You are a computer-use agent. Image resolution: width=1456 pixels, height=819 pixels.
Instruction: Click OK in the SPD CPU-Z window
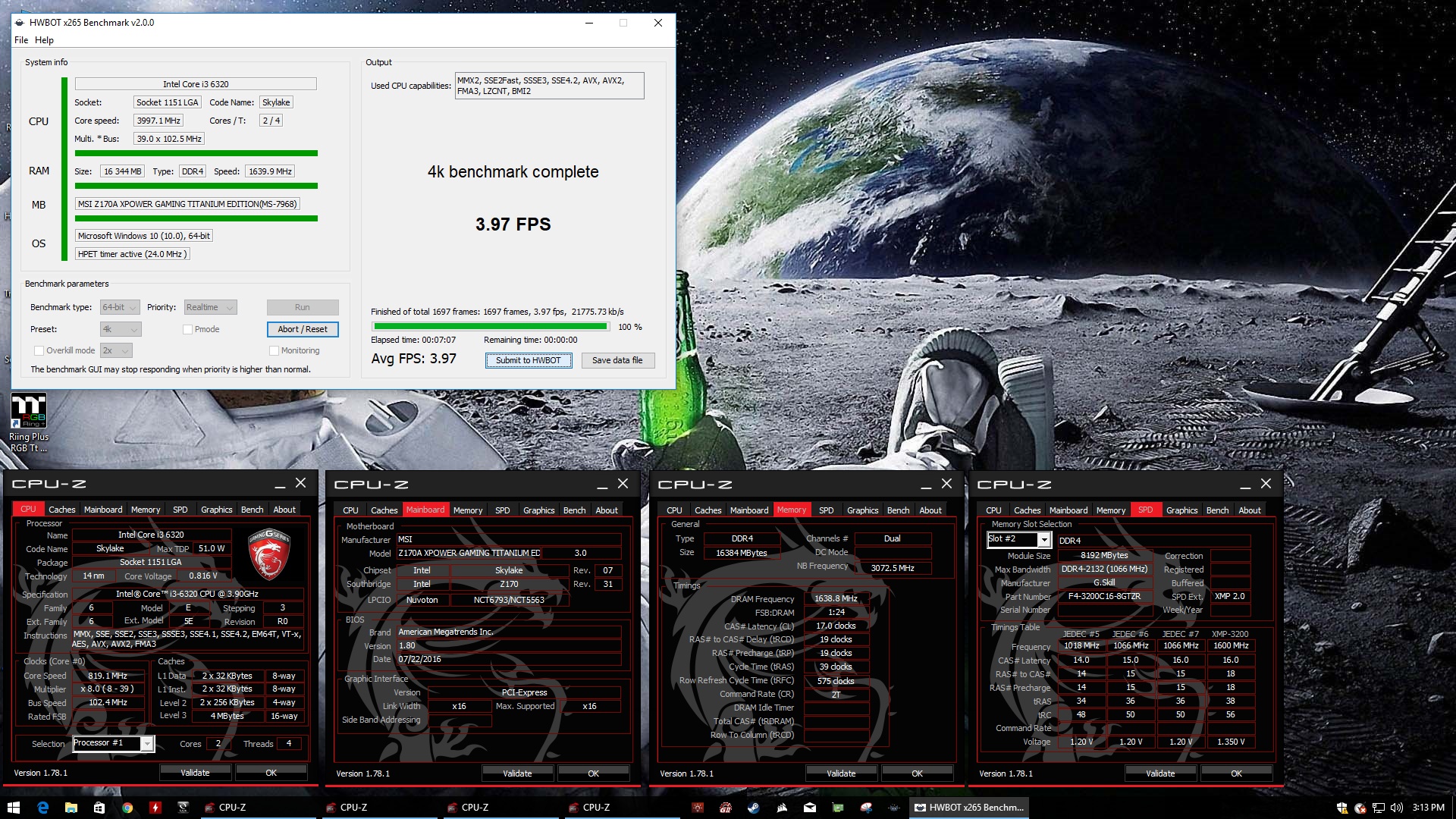point(1236,773)
